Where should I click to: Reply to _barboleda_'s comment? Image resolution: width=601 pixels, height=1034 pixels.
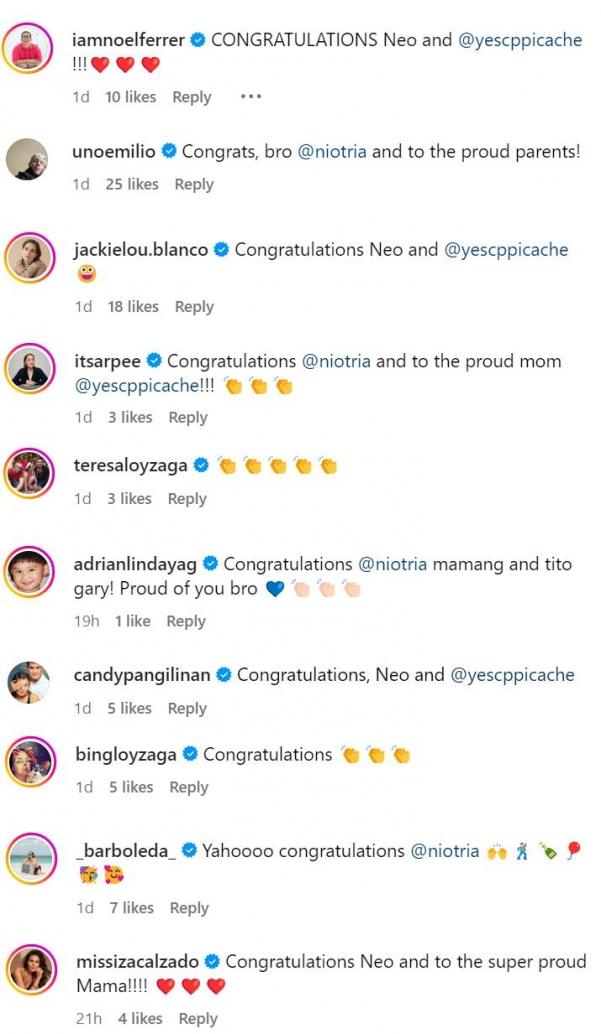coord(189,908)
